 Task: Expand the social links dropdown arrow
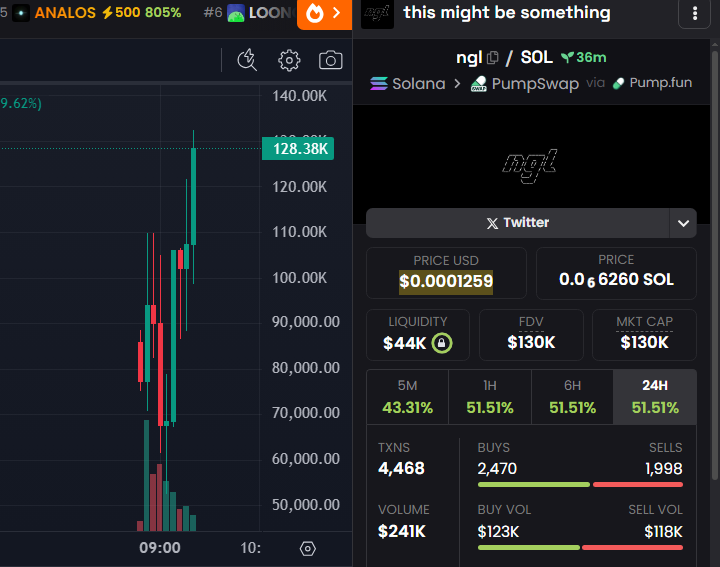point(683,223)
